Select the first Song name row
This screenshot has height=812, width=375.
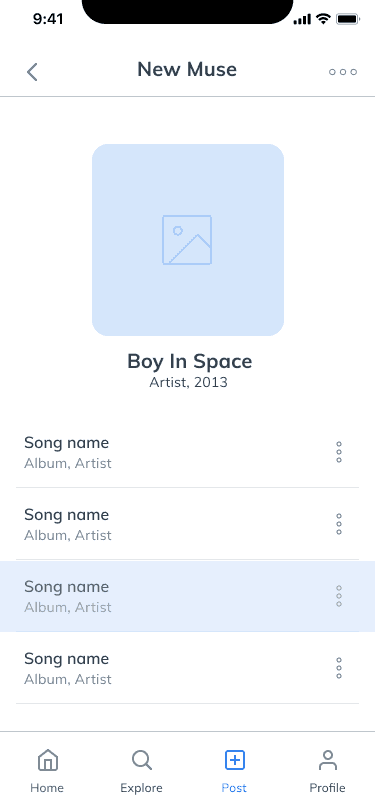pyautogui.click(x=188, y=452)
